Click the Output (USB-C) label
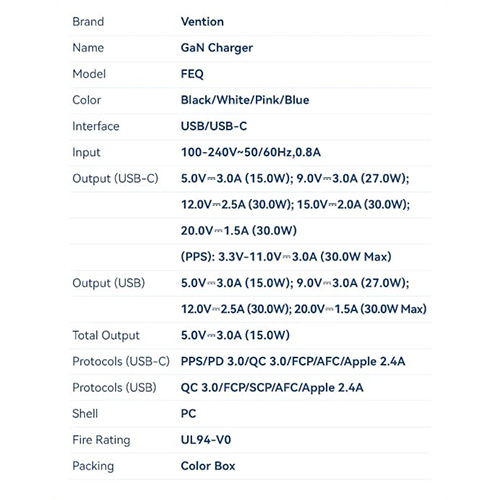Image resolution: width=500 pixels, height=500 pixels. [x=115, y=179]
